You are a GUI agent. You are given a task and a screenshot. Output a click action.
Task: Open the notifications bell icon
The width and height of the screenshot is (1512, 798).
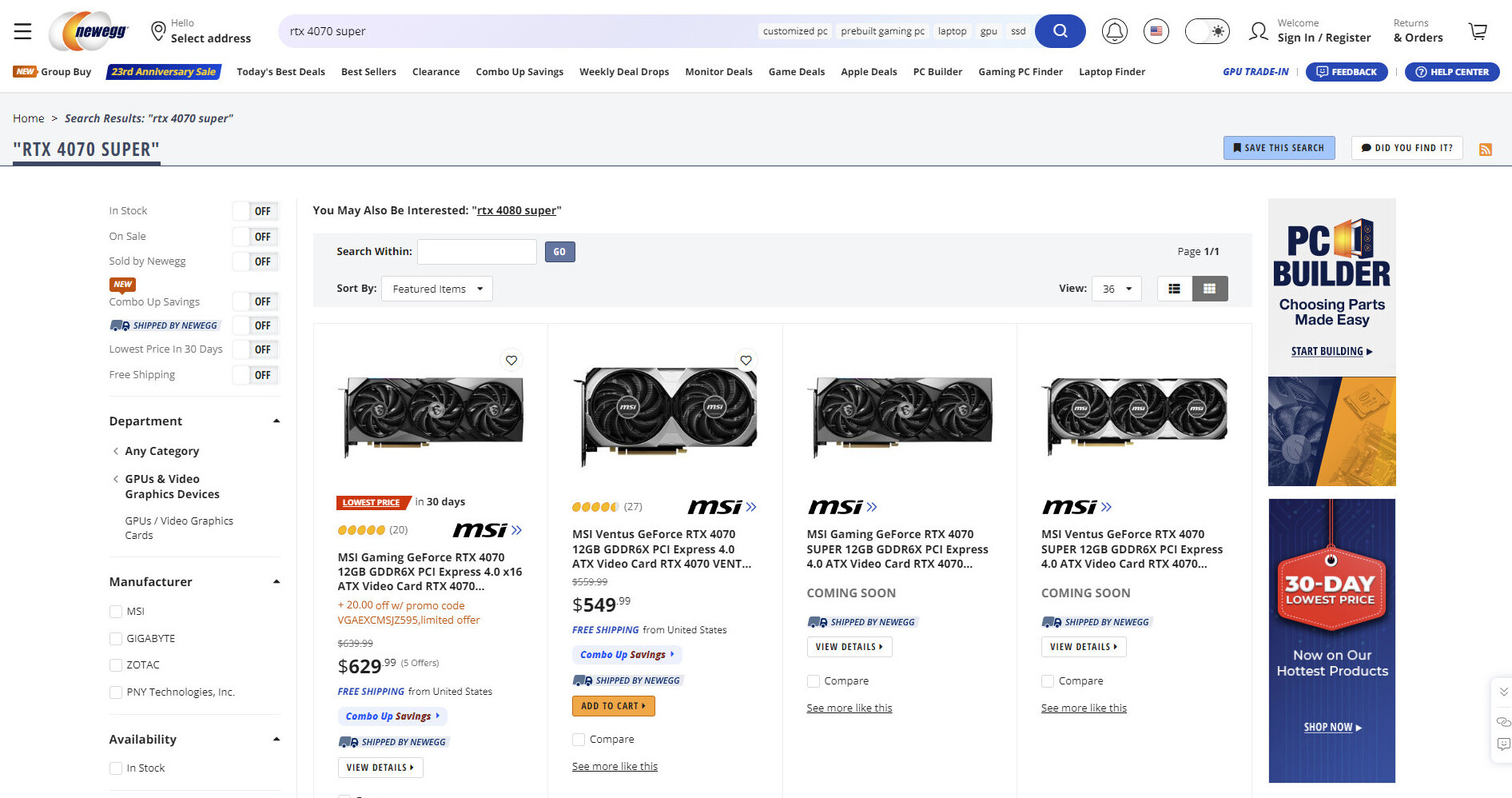(x=1114, y=31)
